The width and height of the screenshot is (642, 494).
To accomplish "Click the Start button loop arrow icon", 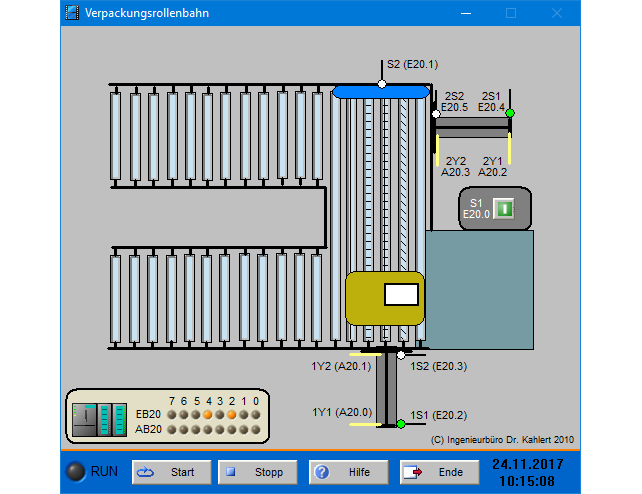I will 145,472.
